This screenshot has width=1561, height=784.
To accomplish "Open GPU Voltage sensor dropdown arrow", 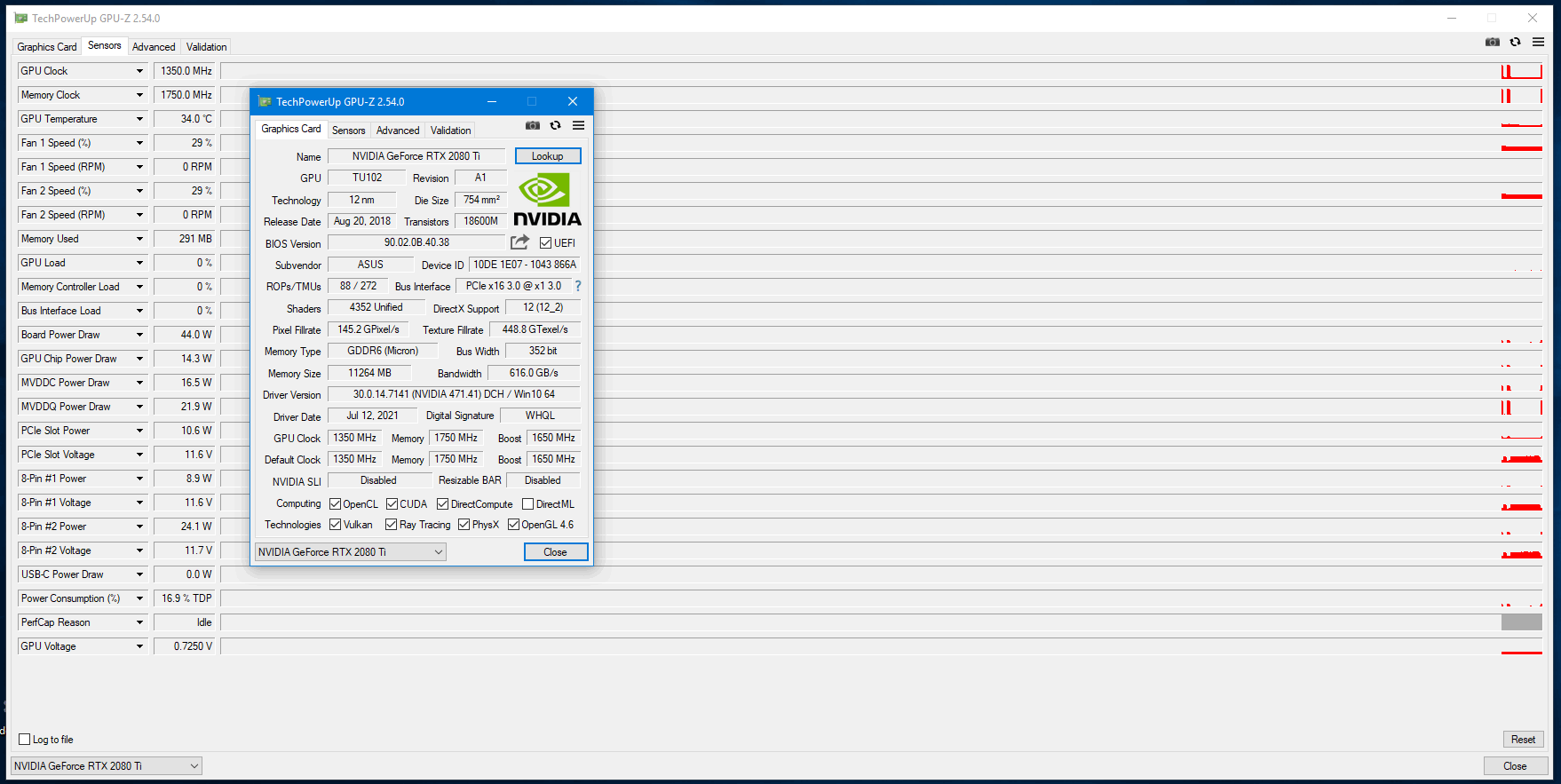I will click(x=139, y=646).
